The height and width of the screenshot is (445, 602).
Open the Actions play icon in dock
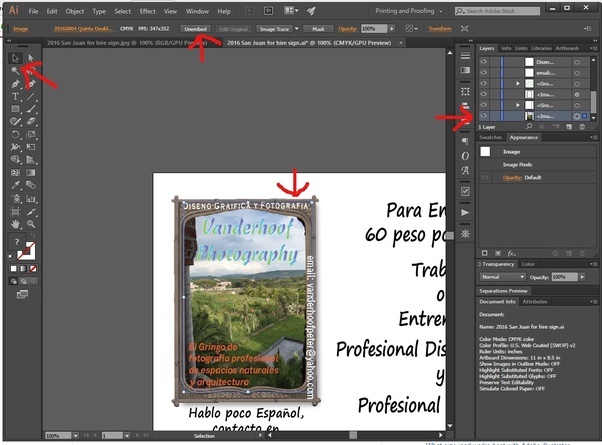[x=465, y=212]
